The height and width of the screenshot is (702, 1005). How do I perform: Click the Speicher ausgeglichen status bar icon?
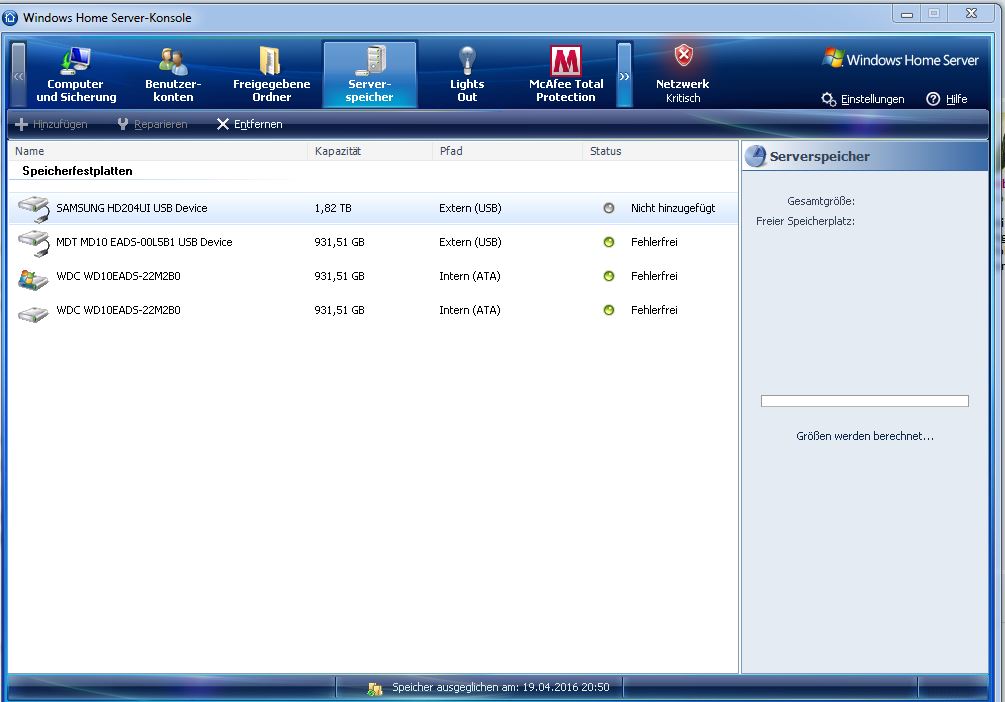tap(374, 689)
